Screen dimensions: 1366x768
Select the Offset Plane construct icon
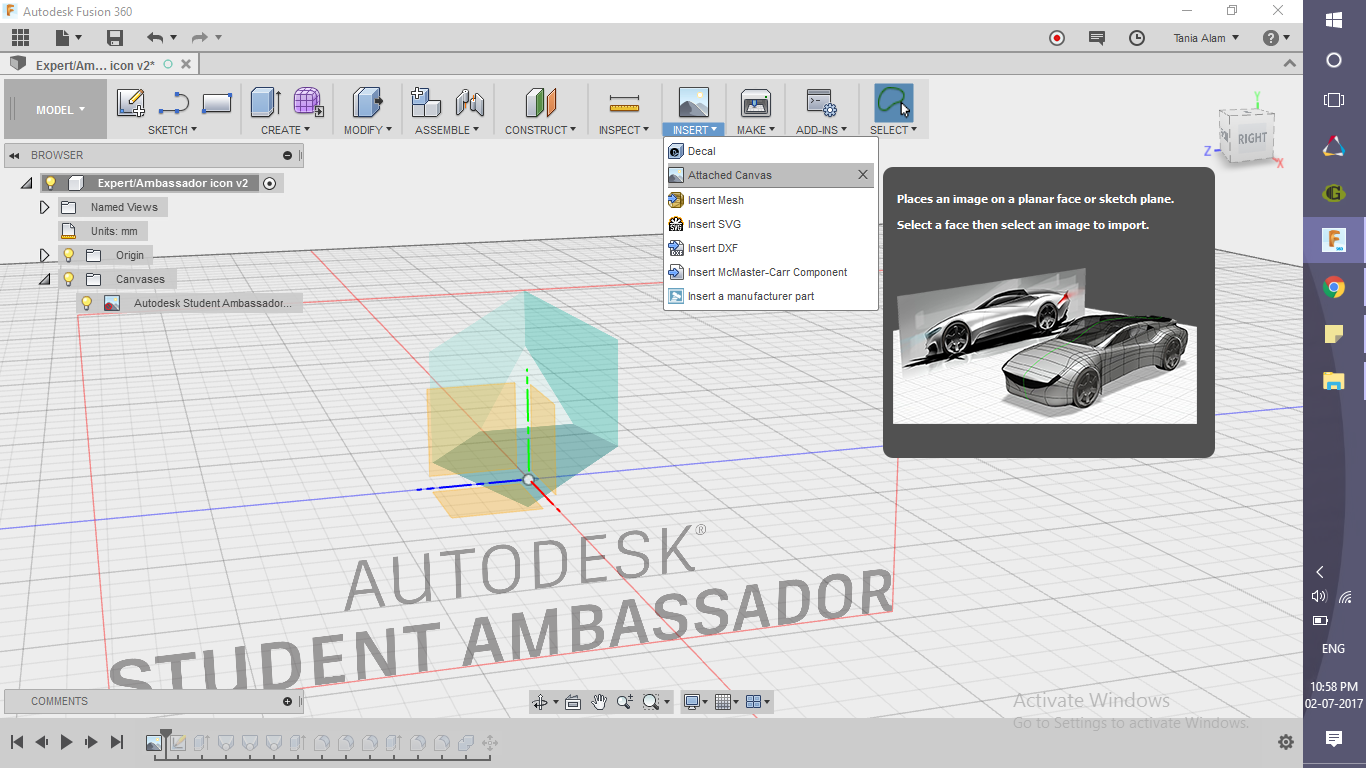[x=540, y=103]
